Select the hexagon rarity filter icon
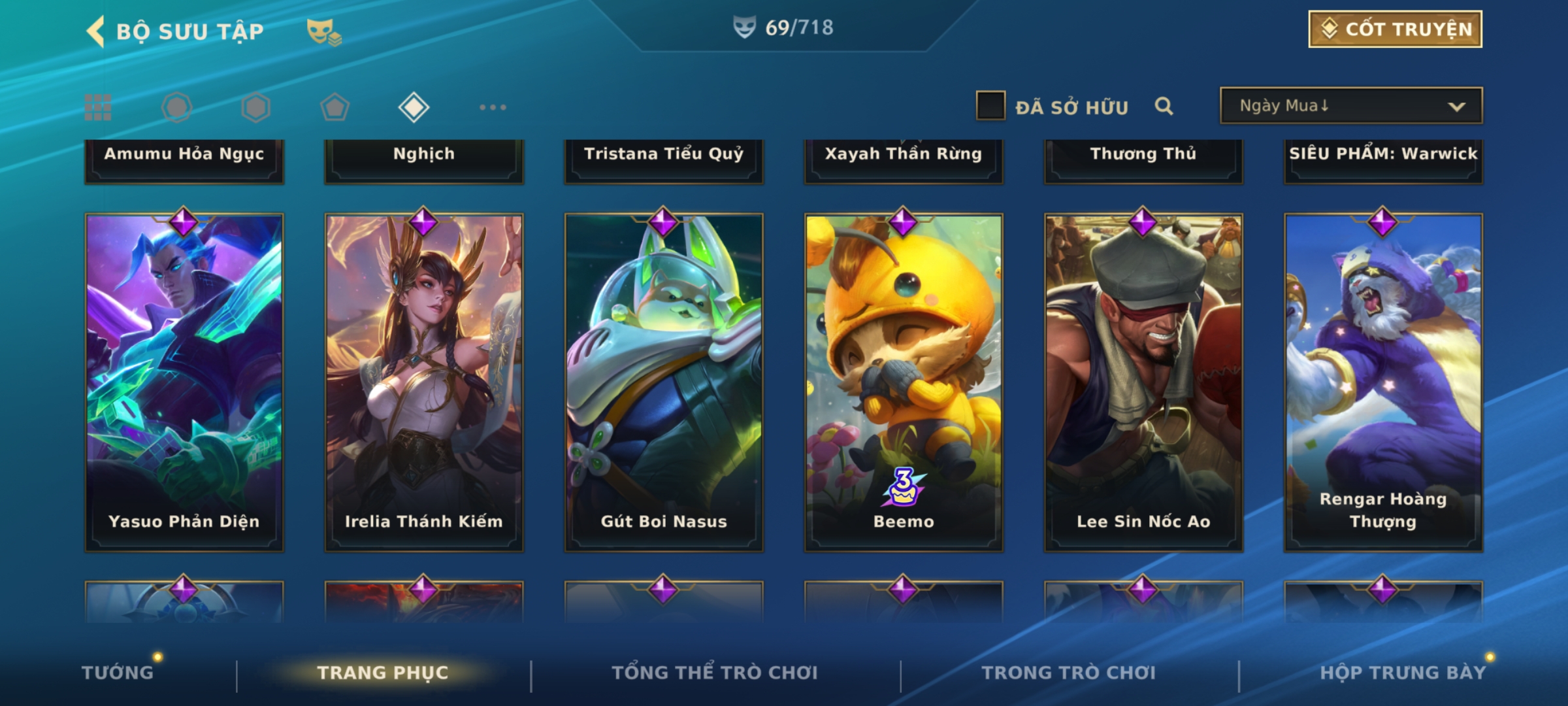The image size is (1568, 706). pos(255,107)
